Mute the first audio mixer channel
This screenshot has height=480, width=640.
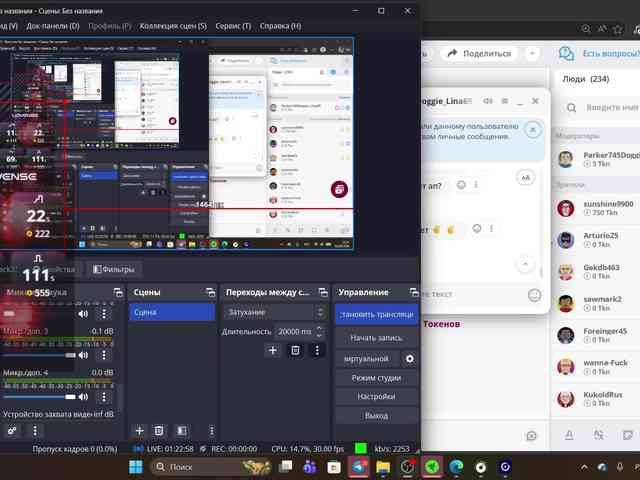click(x=83, y=313)
